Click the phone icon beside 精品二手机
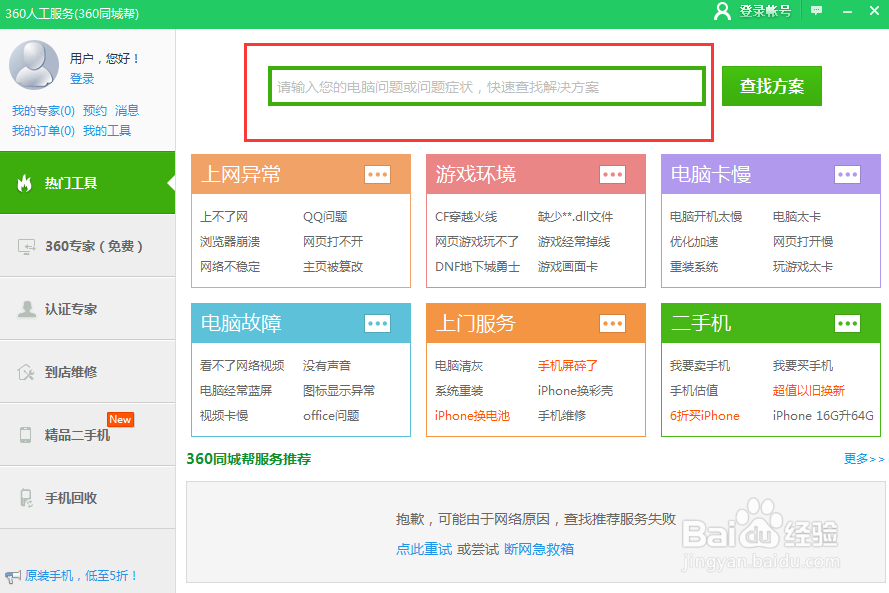 26,435
